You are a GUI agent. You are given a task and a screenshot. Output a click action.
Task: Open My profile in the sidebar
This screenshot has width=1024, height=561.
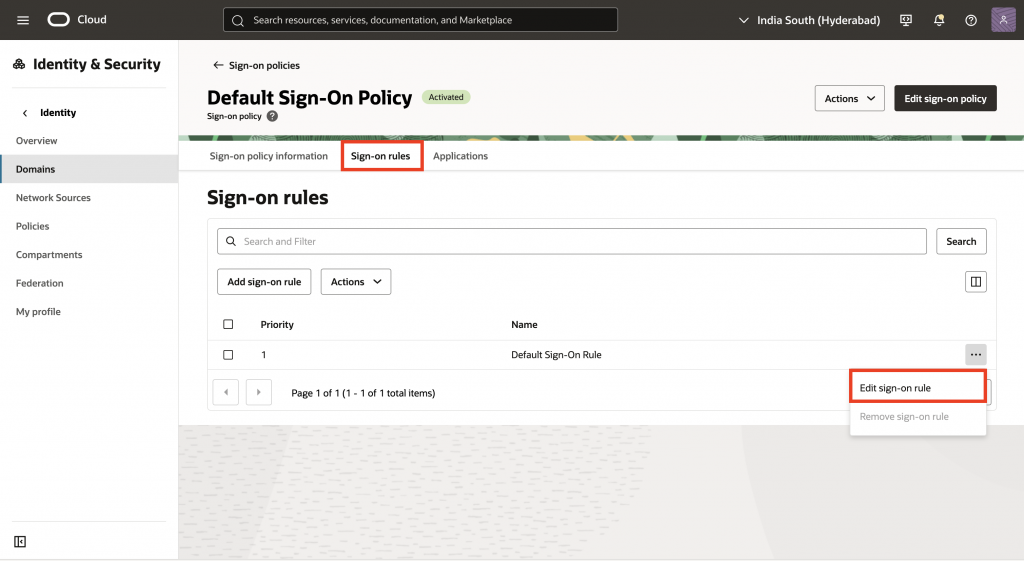point(38,312)
